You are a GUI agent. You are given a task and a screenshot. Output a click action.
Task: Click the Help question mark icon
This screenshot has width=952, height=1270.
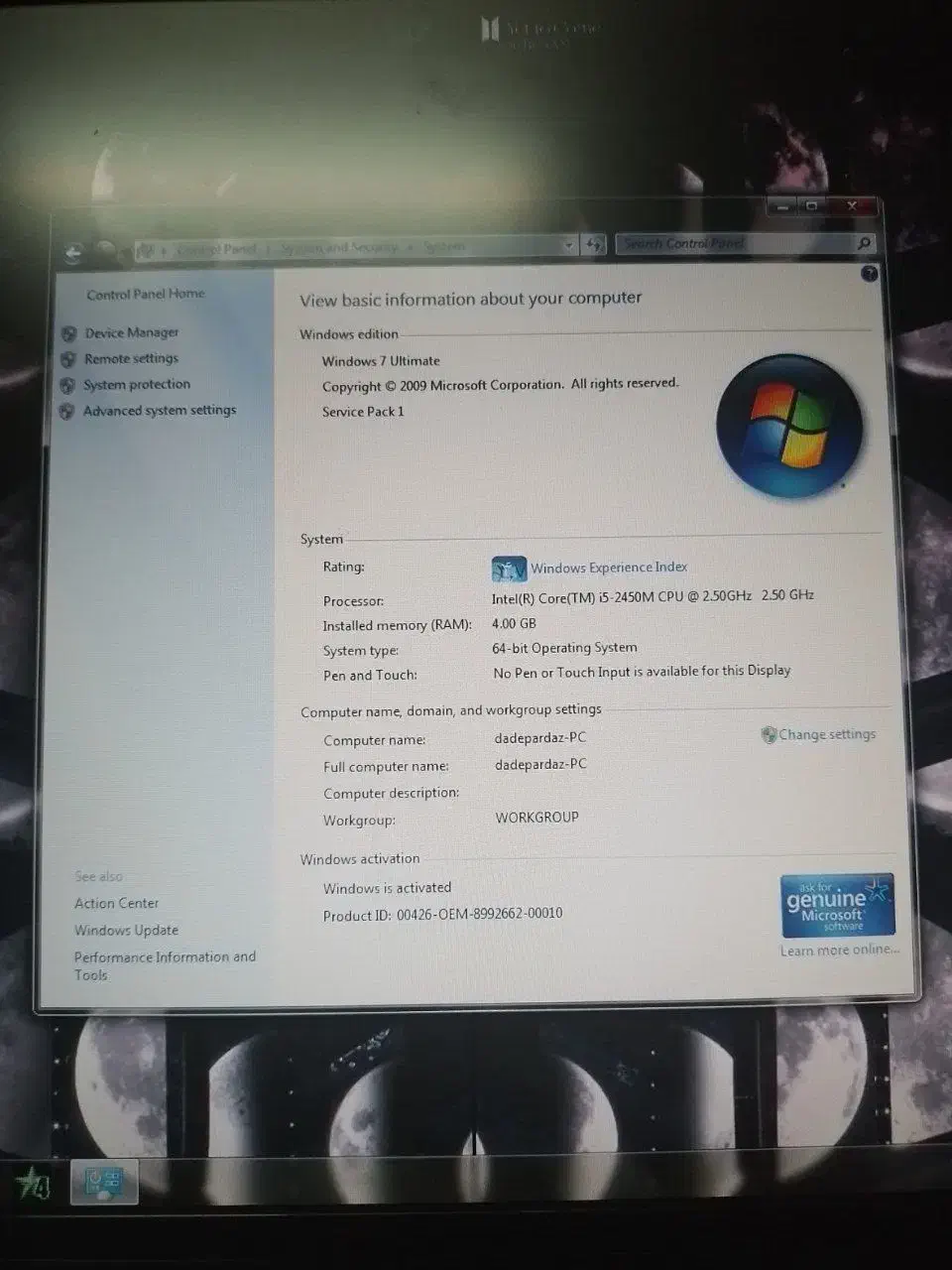pos(869,274)
